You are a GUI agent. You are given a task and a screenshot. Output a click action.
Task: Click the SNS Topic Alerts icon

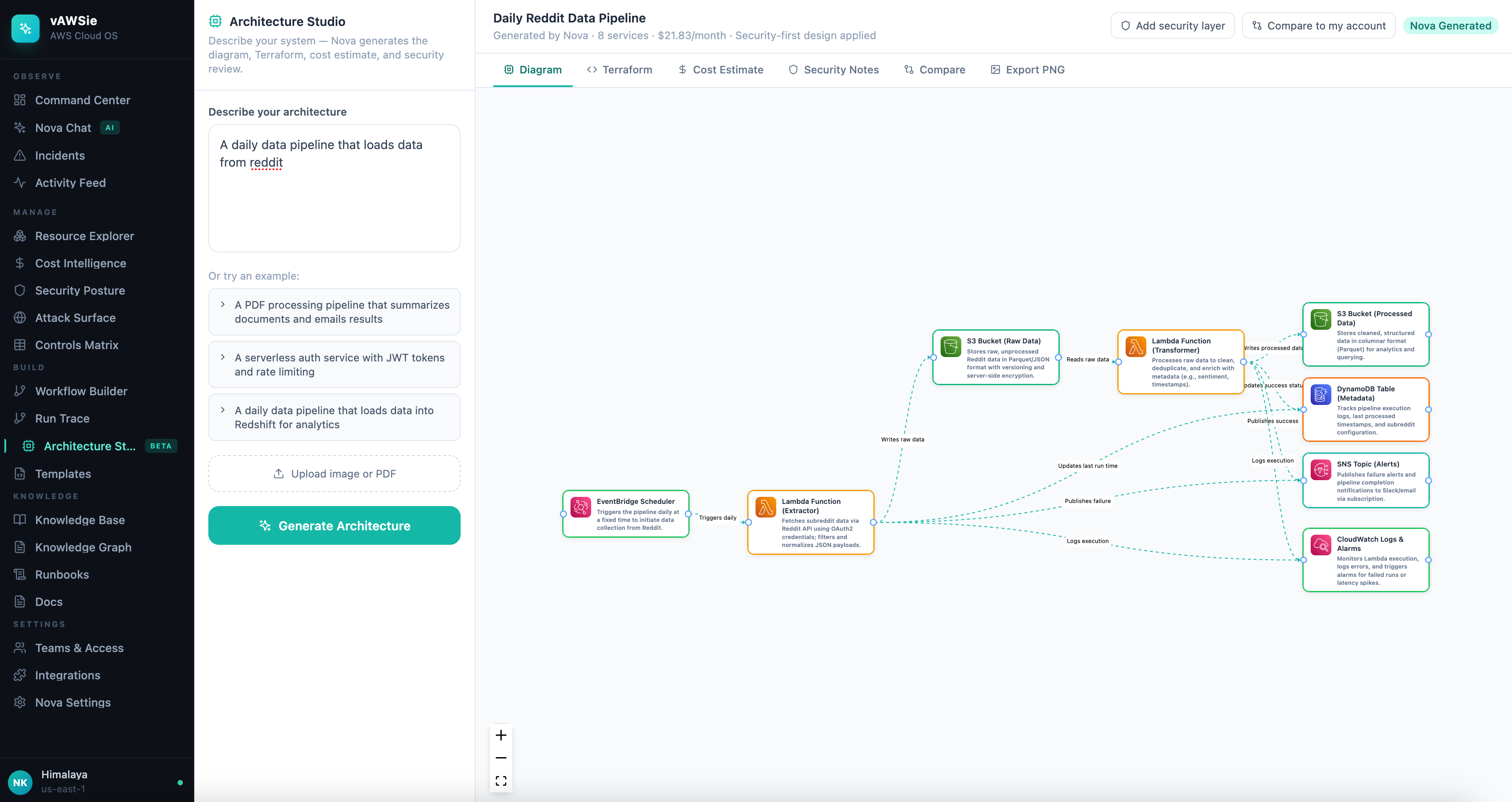pyautogui.click(x=1321, y=470)
